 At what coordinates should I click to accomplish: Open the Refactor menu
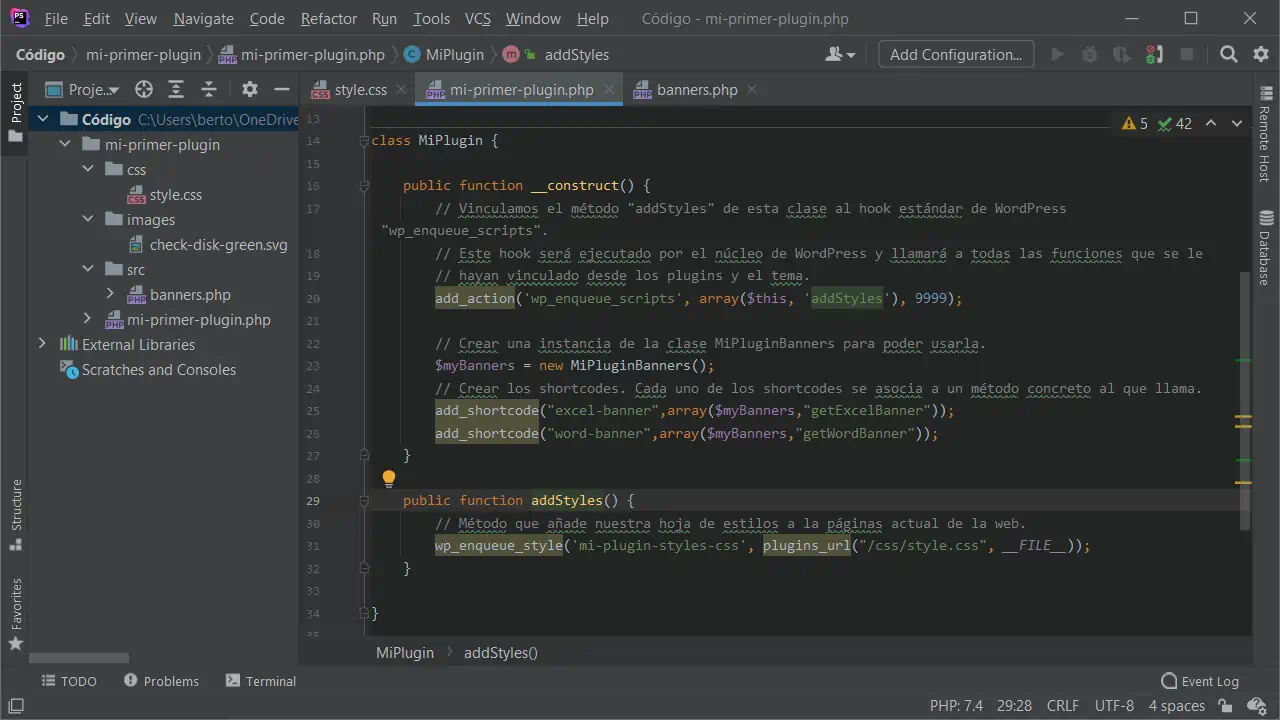pyautogui.click(x=328, y=18)
